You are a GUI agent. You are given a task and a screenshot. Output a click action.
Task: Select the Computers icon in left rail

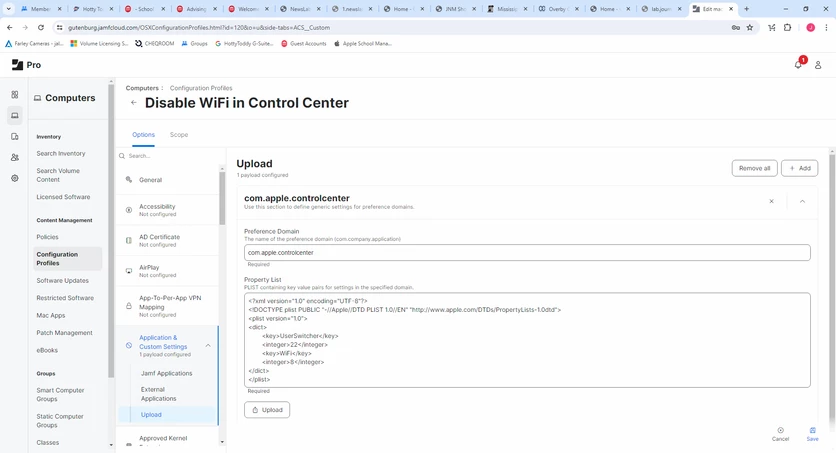[x=14, y=115]
